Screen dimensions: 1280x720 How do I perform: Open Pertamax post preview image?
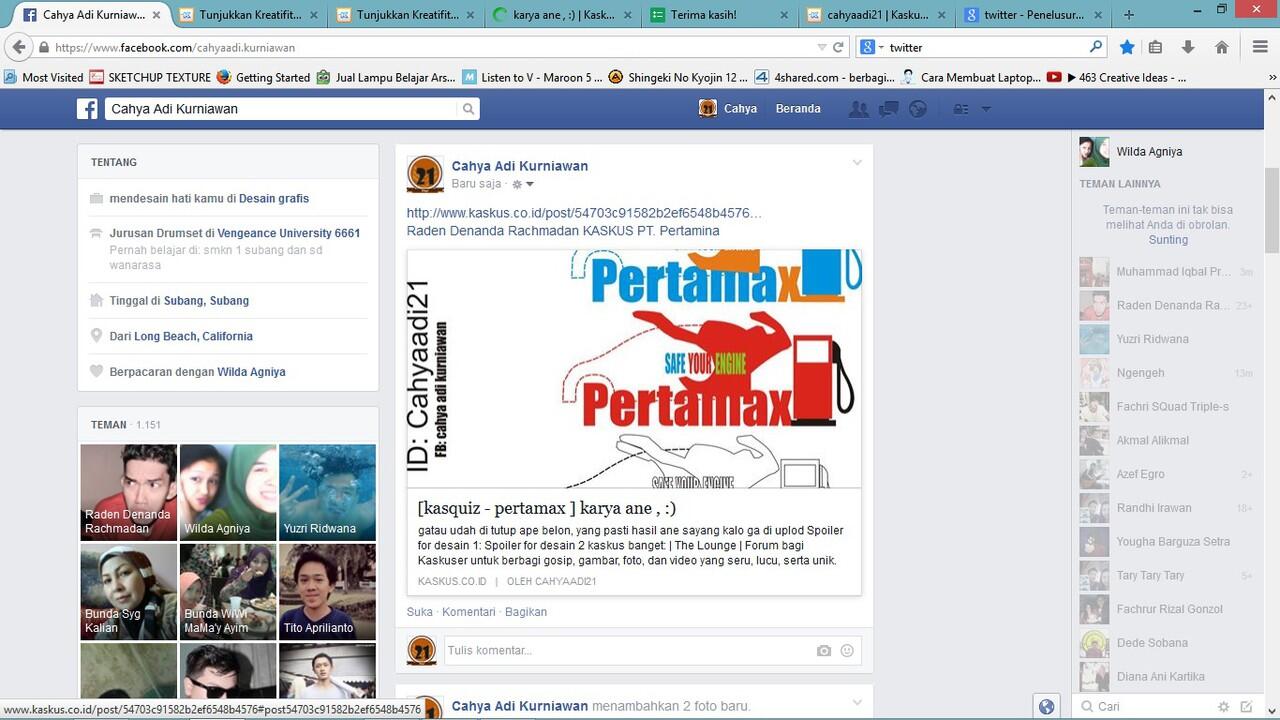(x=634, y=369)
